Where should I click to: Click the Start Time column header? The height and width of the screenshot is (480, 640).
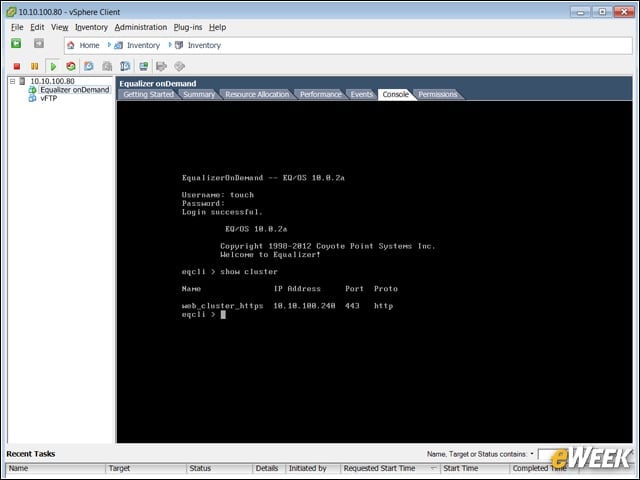pos(475,468)
